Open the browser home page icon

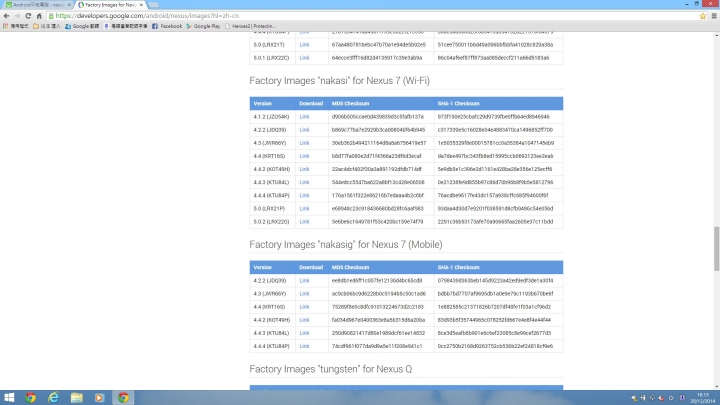coord(39,16)
